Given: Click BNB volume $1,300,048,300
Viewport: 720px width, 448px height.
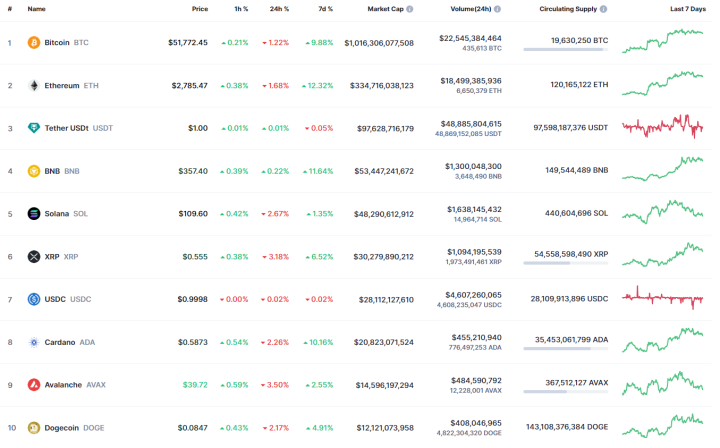Looking at the screenshot, I should (473, 166).
